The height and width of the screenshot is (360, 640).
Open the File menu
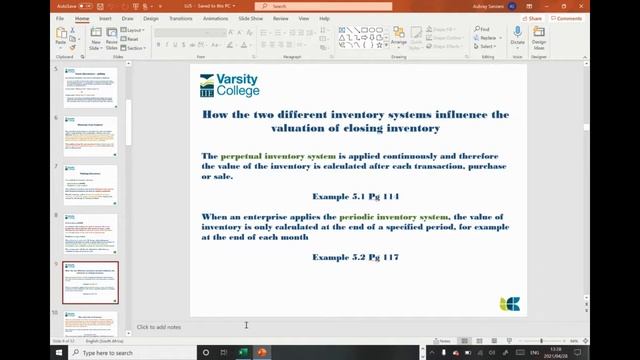(x=60, y=19)
